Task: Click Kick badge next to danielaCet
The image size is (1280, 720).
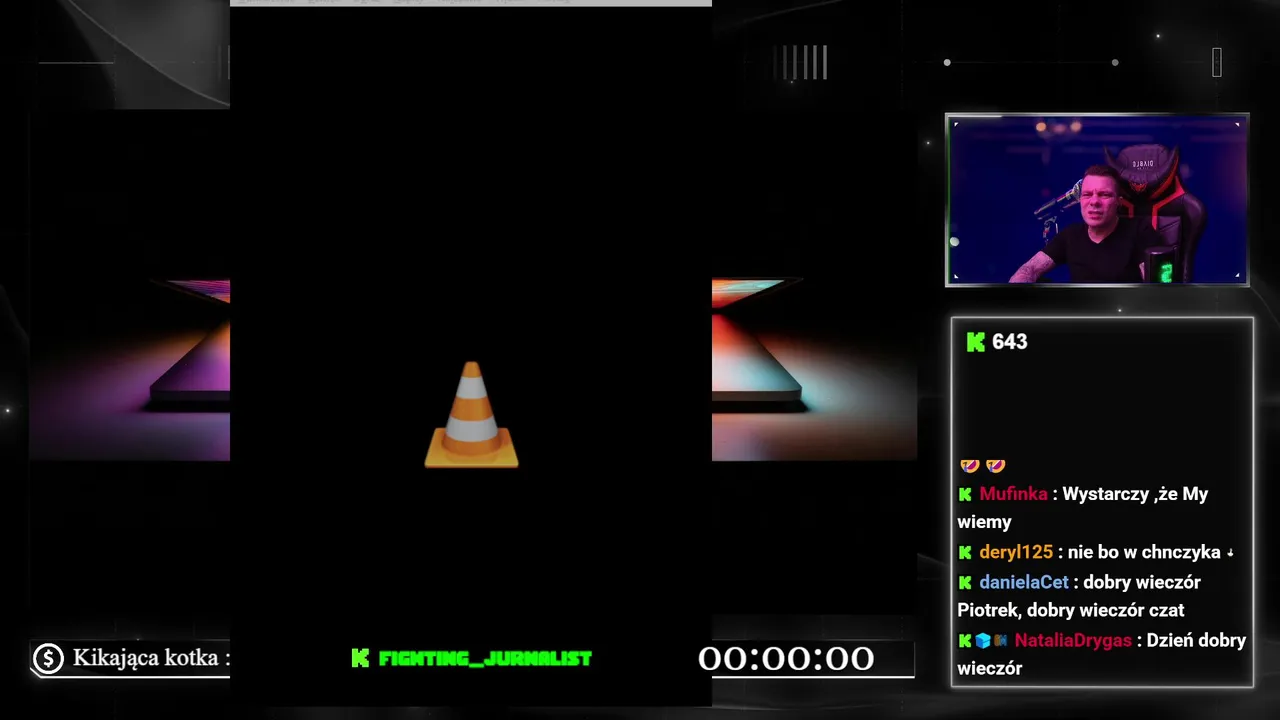Action: (965, 582)
